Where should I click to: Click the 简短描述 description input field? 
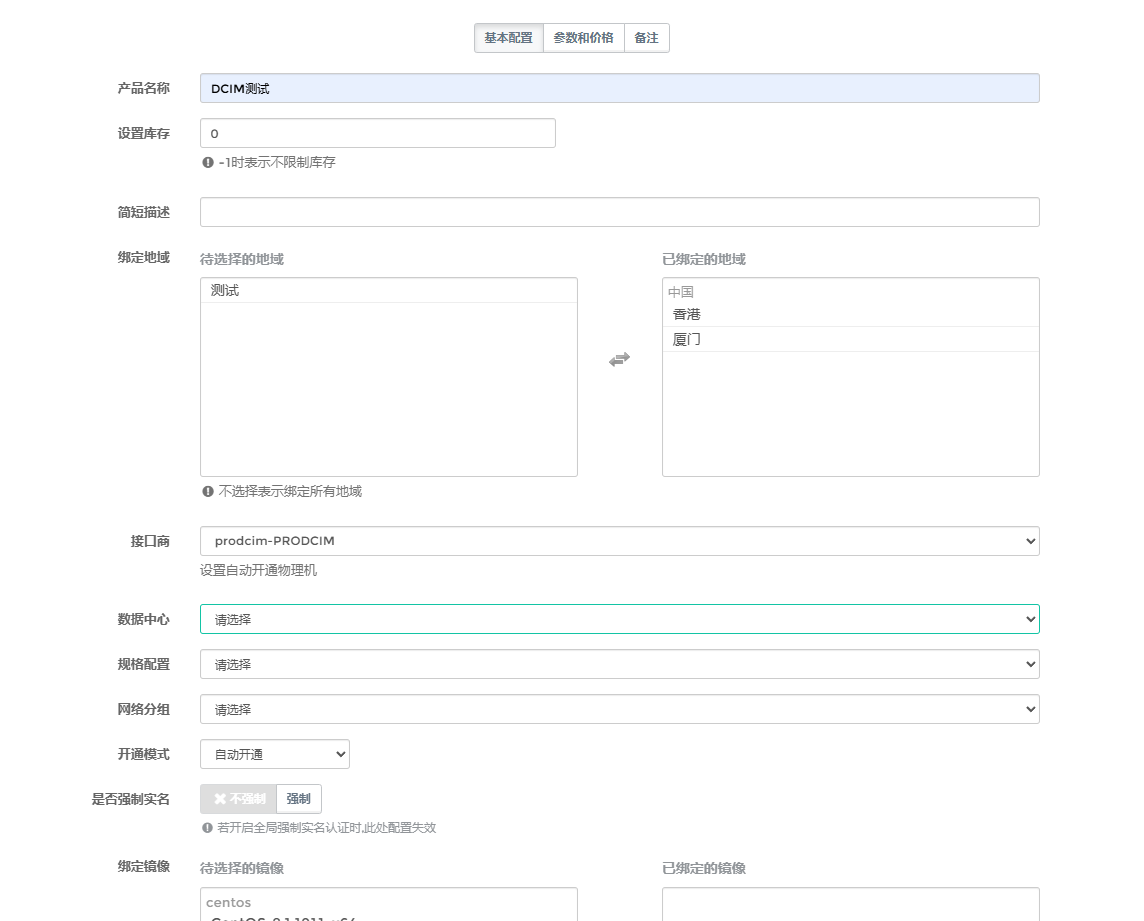click(619, 212)
